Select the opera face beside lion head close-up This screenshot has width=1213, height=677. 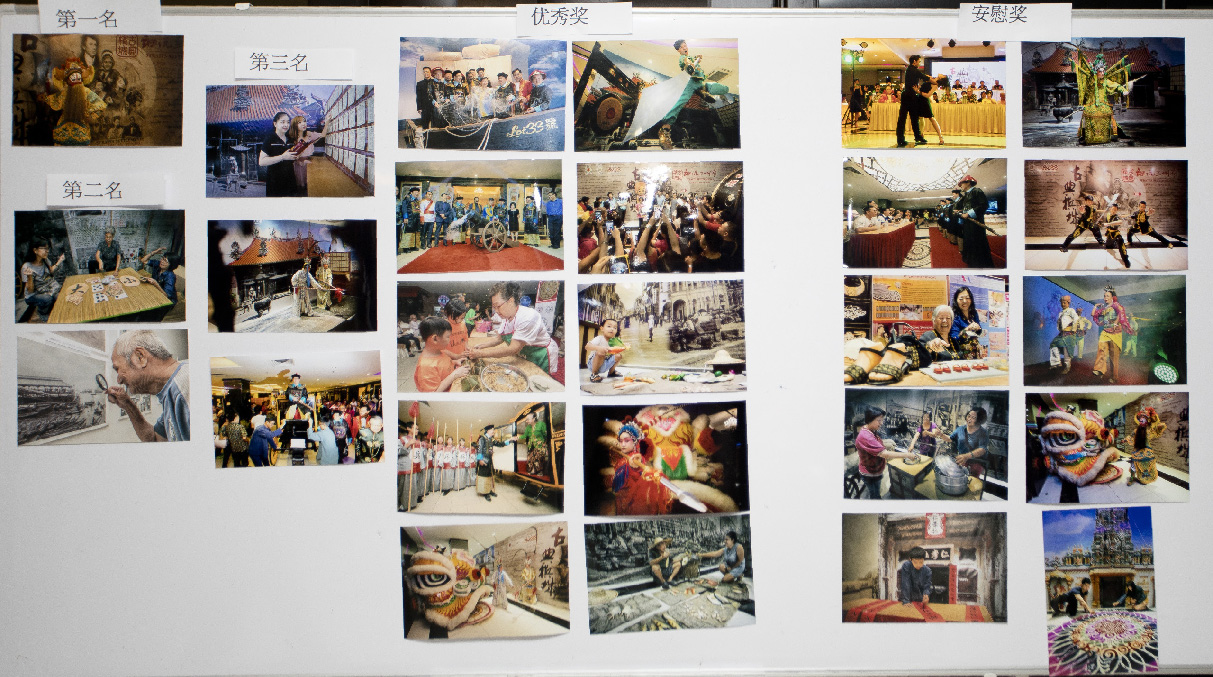coord(666,458)
